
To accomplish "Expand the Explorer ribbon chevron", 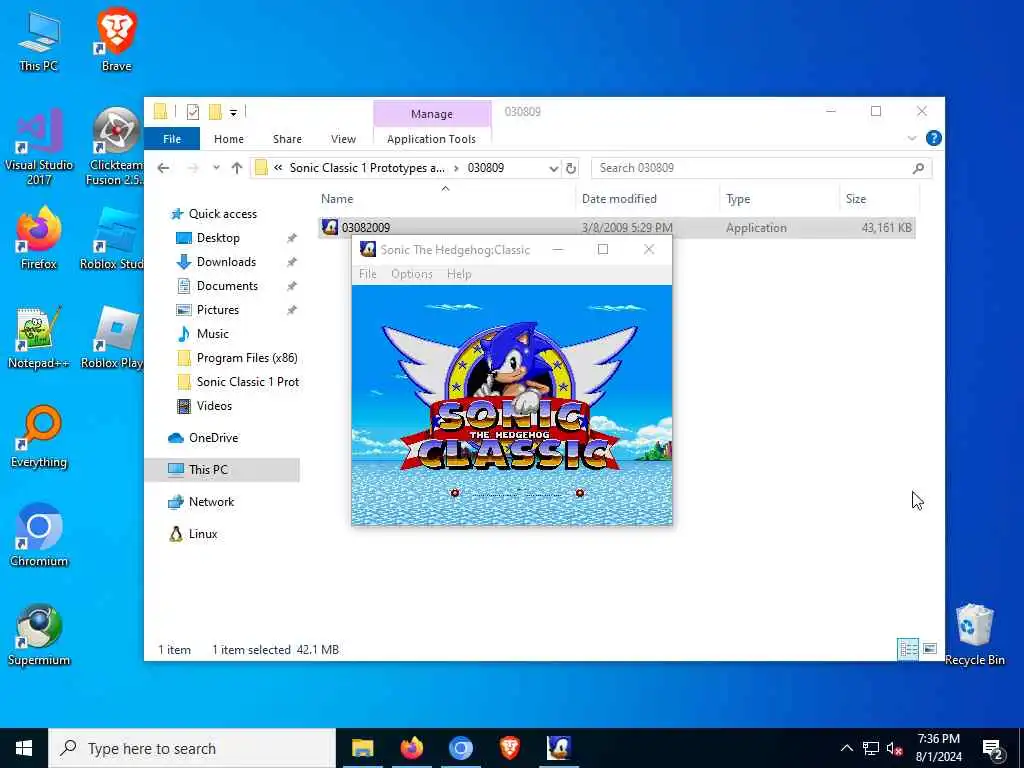I will [912, 138].
